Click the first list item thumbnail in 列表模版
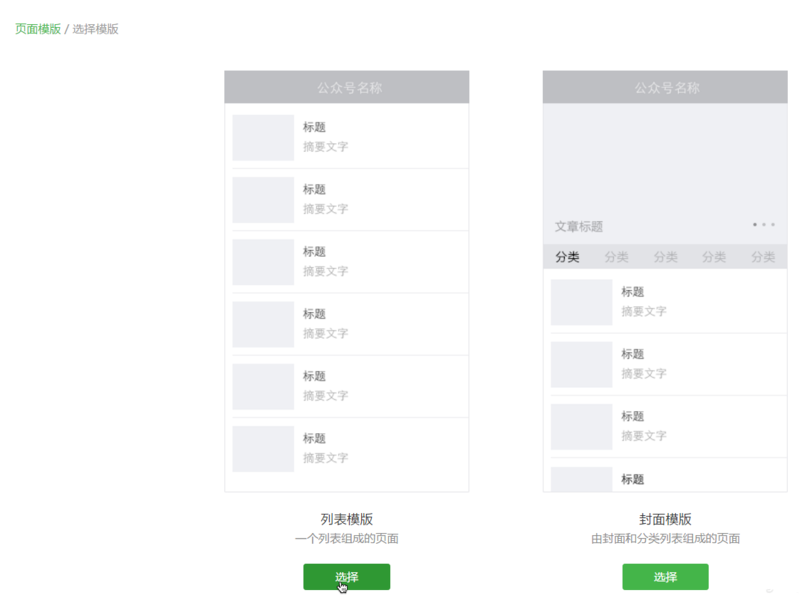 (262, 137)
